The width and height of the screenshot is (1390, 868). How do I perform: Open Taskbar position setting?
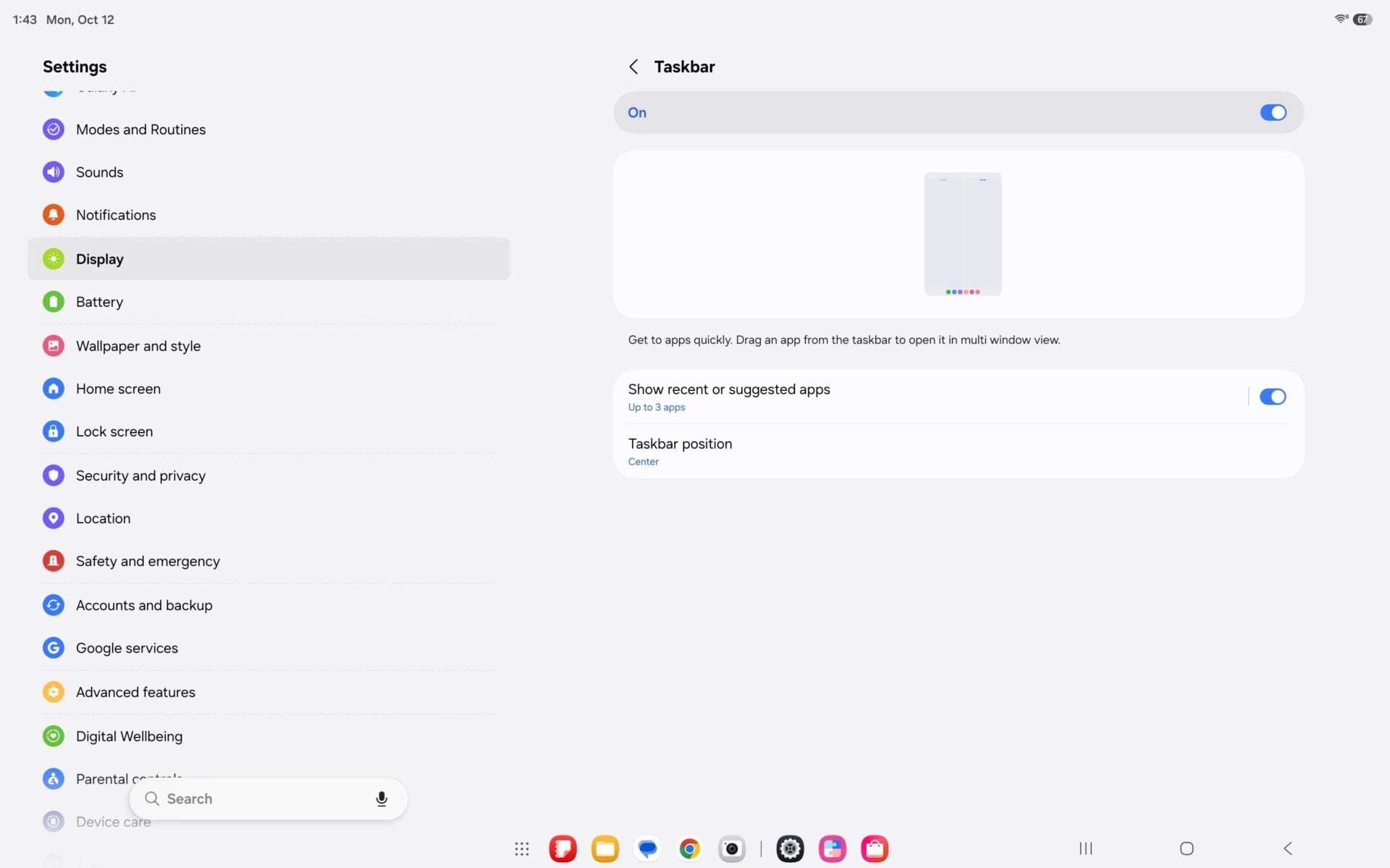(958, 451)
